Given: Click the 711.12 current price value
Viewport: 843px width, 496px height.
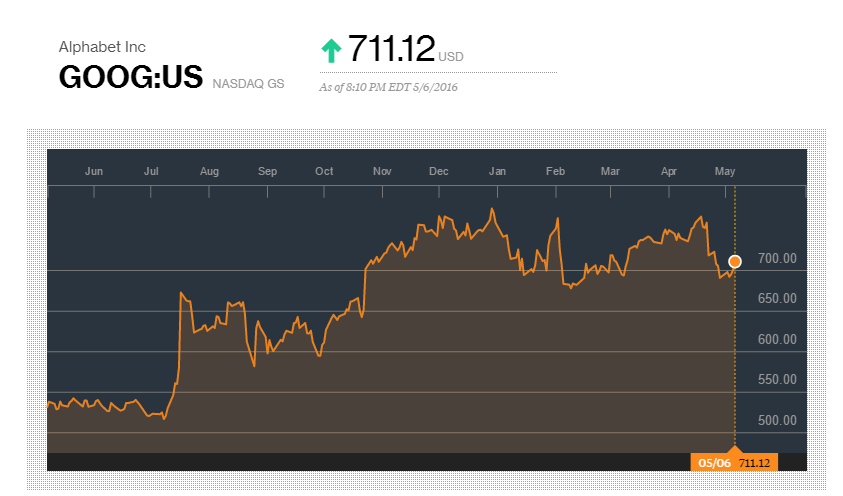Looking at the screenshot, I should click(391, 49).
